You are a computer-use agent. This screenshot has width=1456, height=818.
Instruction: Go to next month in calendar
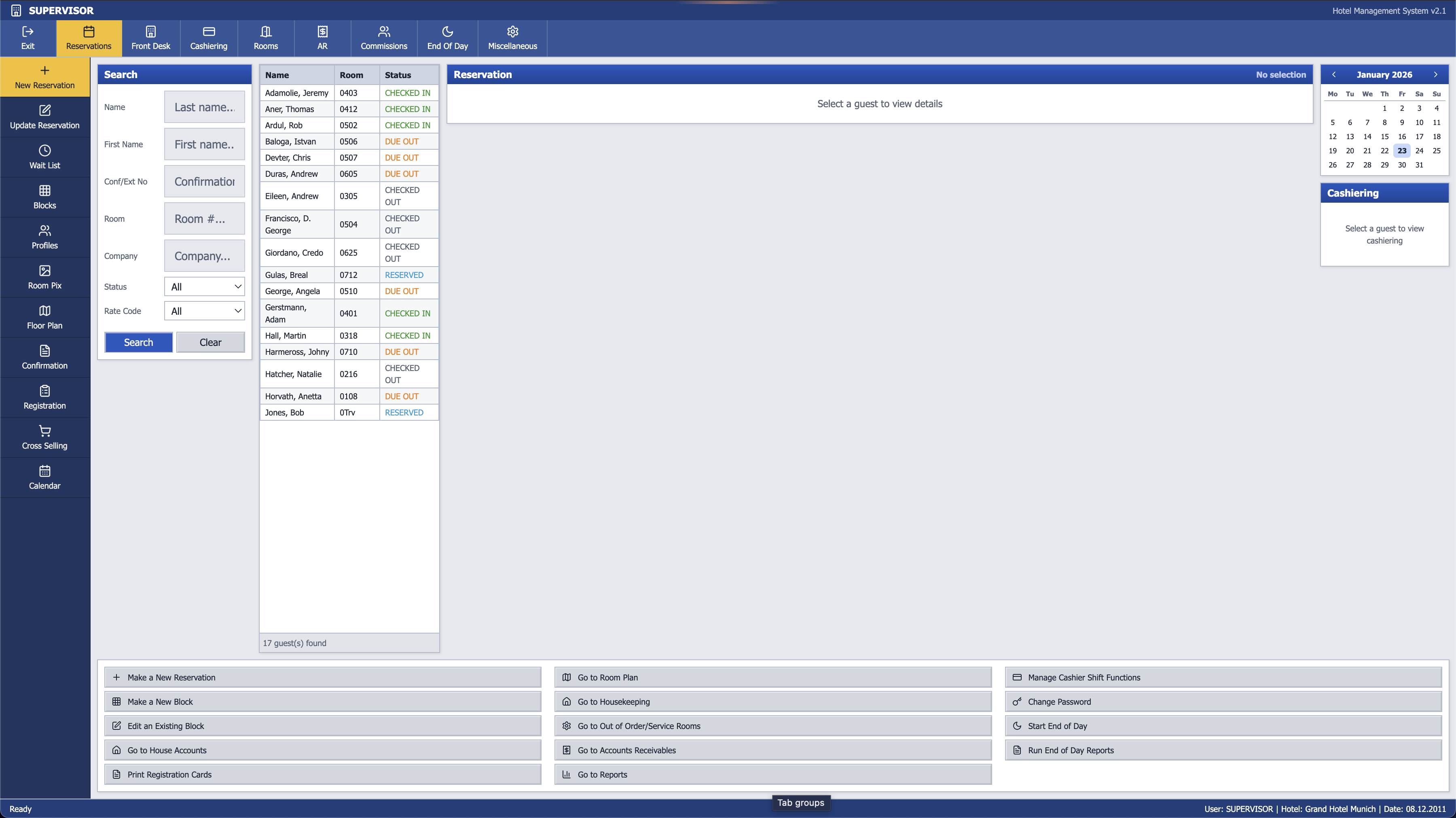click(1435, 74)
